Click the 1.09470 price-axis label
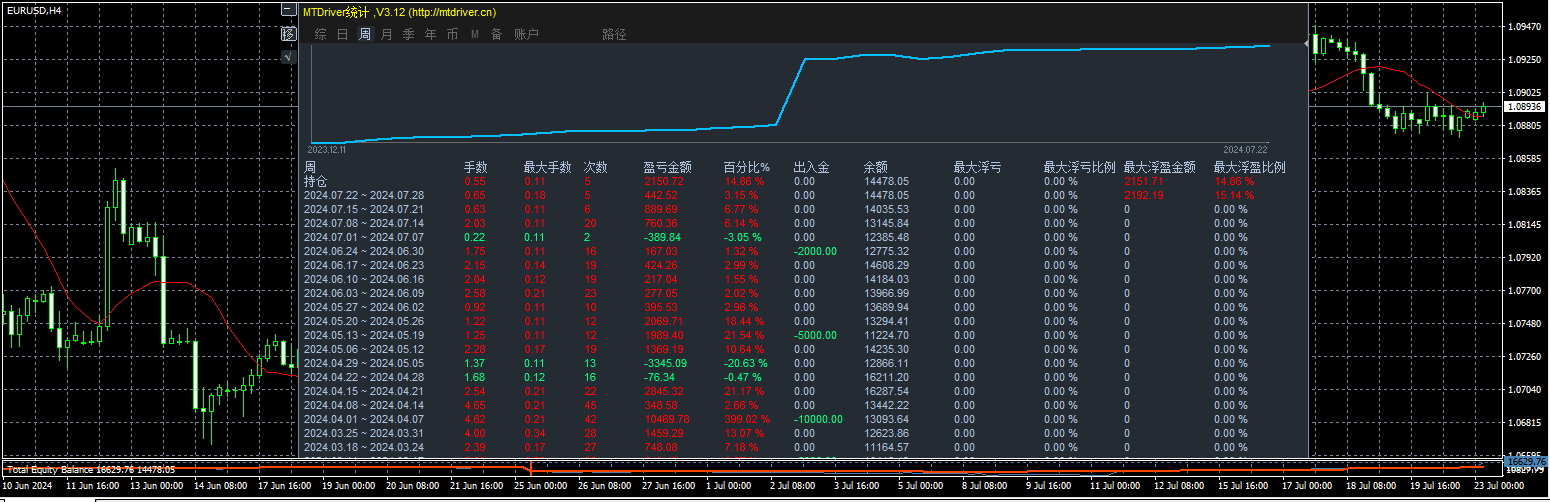The width and height of the screenshot is (1550, 502). [x=1524, y=27]
